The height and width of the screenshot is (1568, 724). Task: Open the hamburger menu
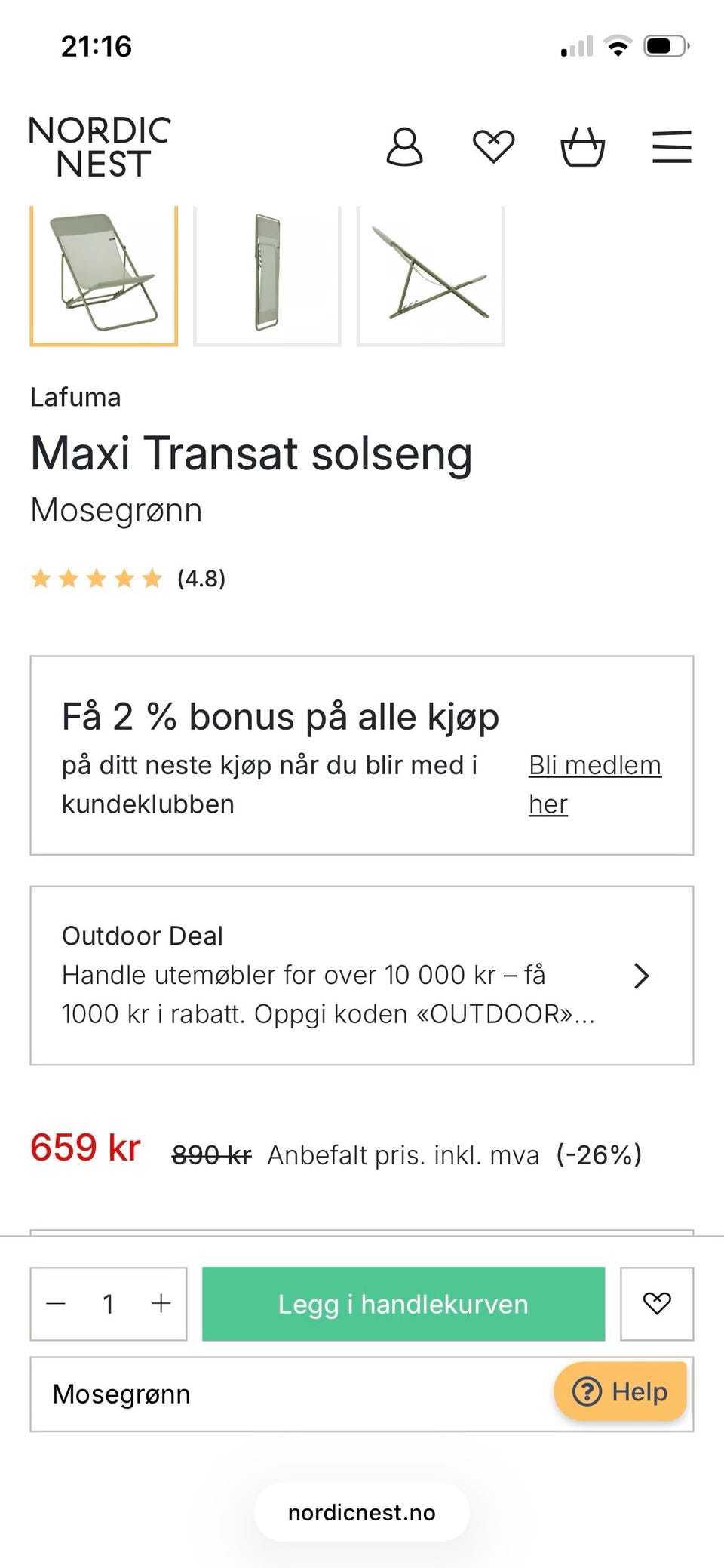point(671,146)
